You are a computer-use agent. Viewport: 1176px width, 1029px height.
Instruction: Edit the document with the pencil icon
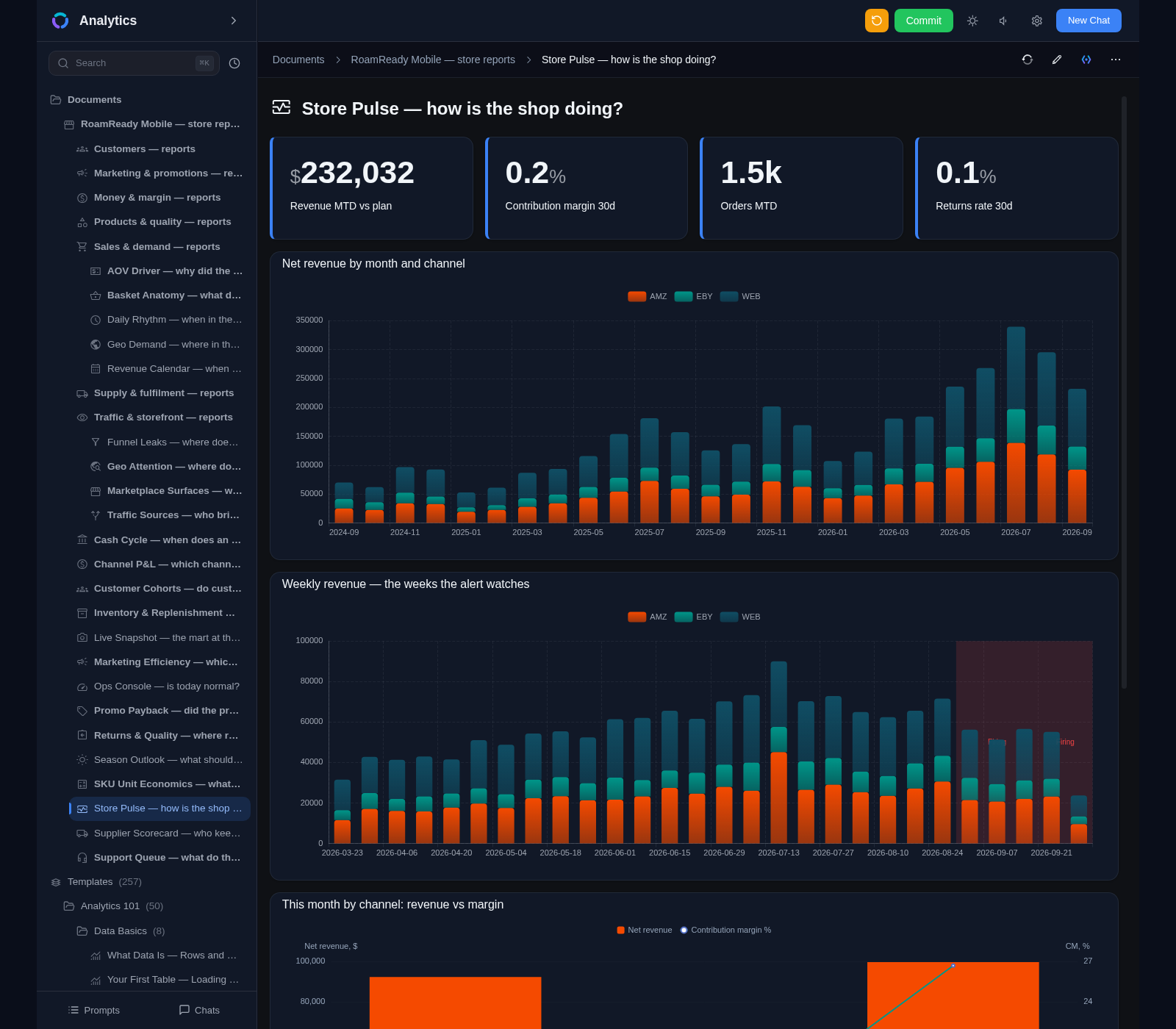[x=1057, y=60]
